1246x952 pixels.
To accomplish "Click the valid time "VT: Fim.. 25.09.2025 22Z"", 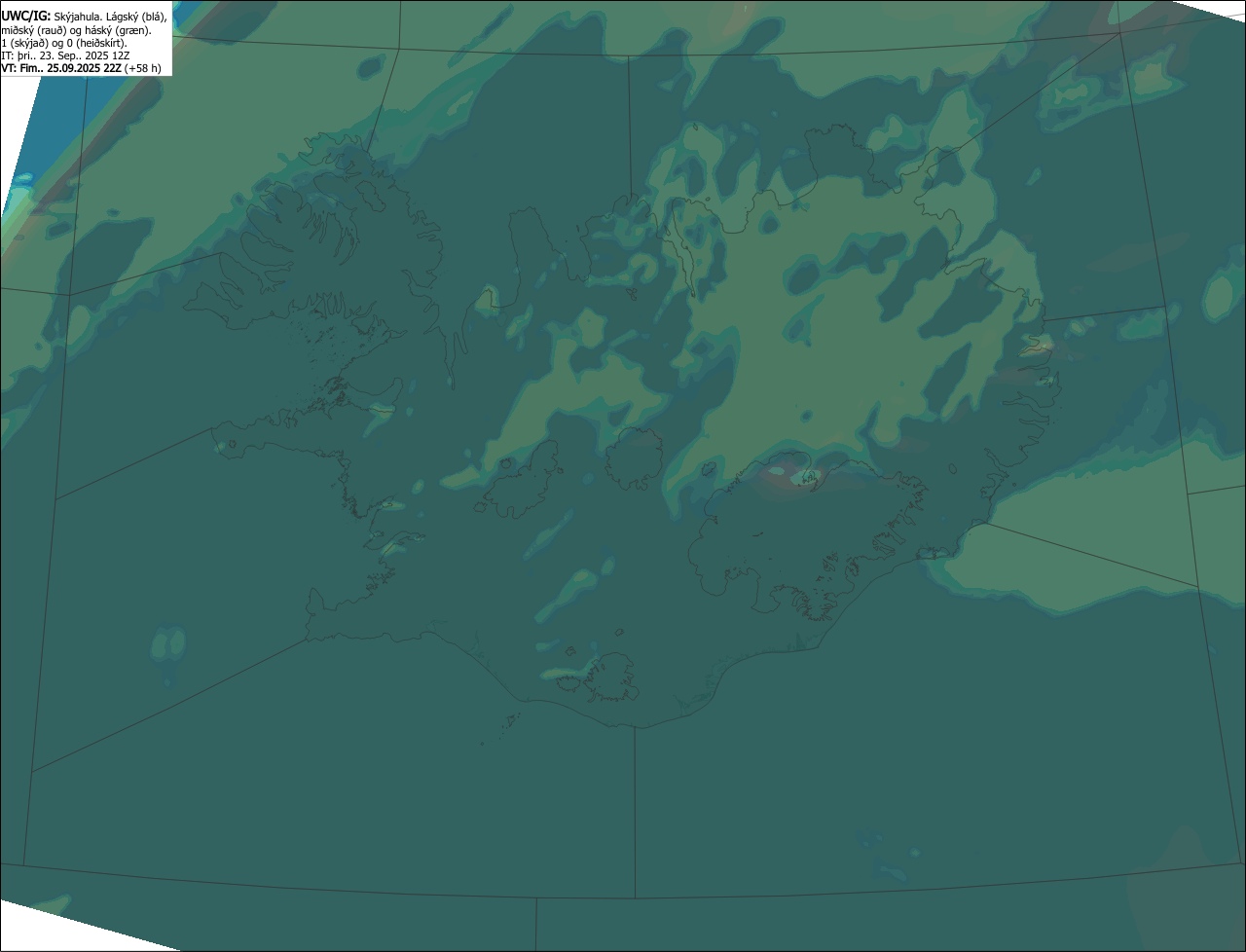I will [x=61, y=68].
